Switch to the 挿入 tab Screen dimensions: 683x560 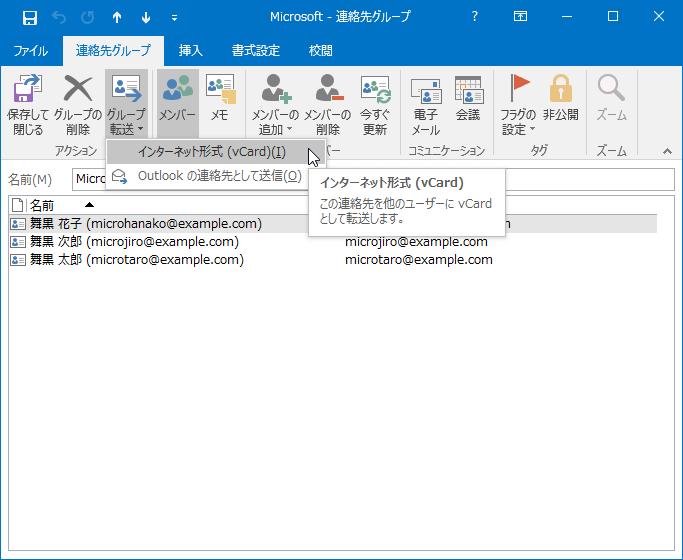tap(190, 51)
